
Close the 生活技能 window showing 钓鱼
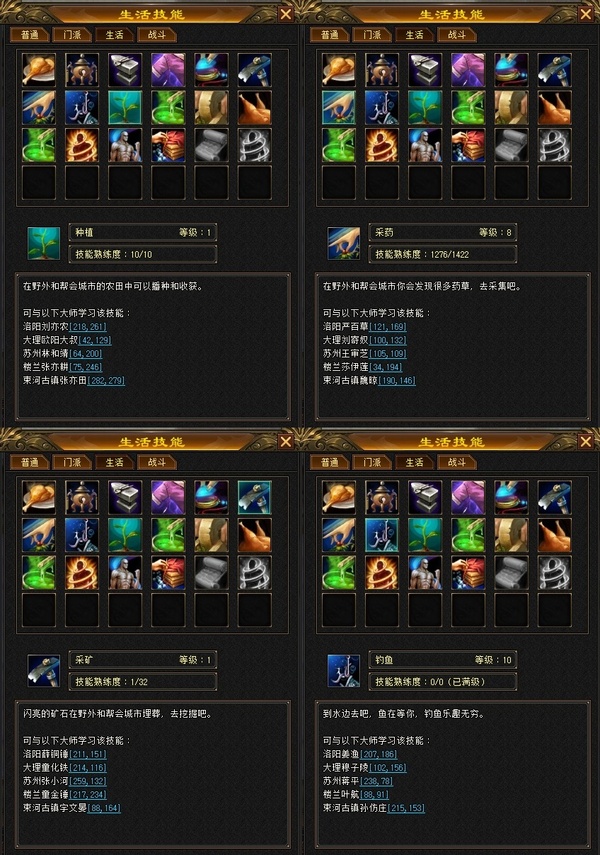pos(586,441)
